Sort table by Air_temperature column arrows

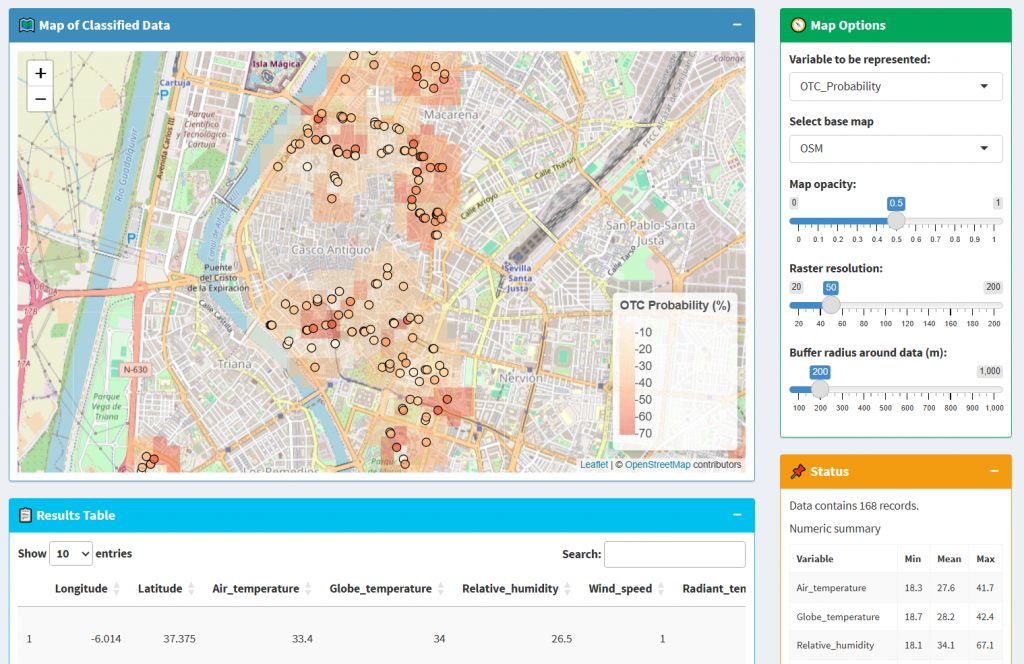[x=308, y=589]
